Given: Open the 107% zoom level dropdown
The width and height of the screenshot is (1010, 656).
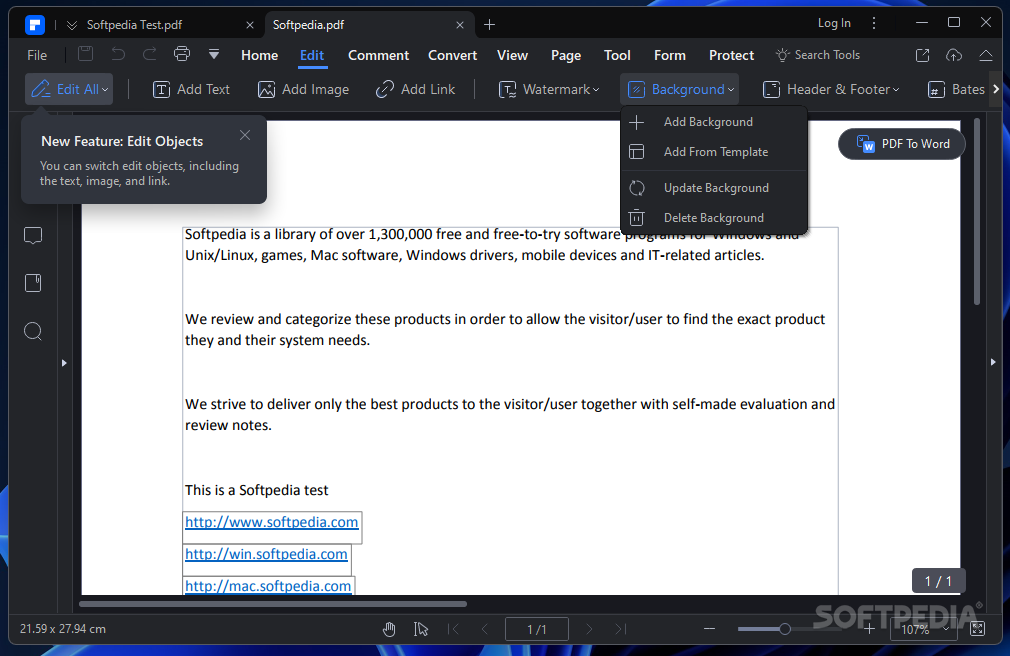Looking at the screenshot, I should click(924, 630).
